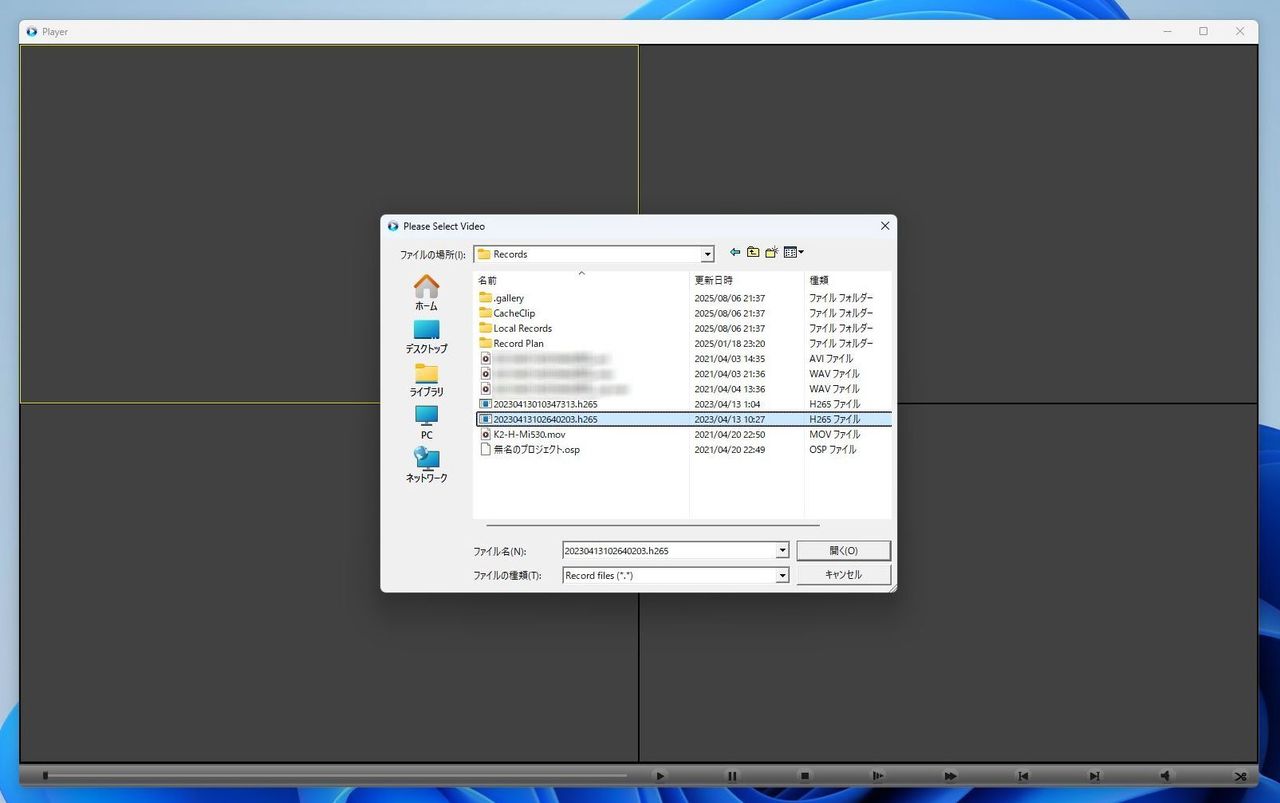
Task: Go back using the green arrow icon
Action: coord(735,253)
